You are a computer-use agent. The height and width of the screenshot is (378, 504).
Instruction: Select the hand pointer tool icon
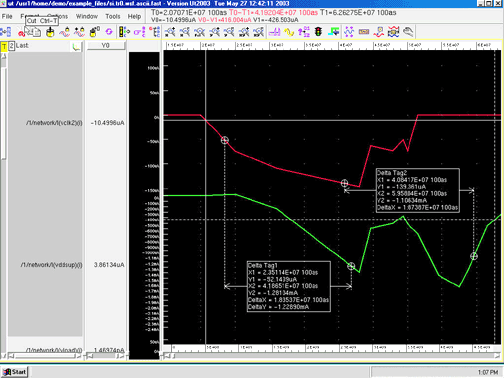[x=408, y=32]
